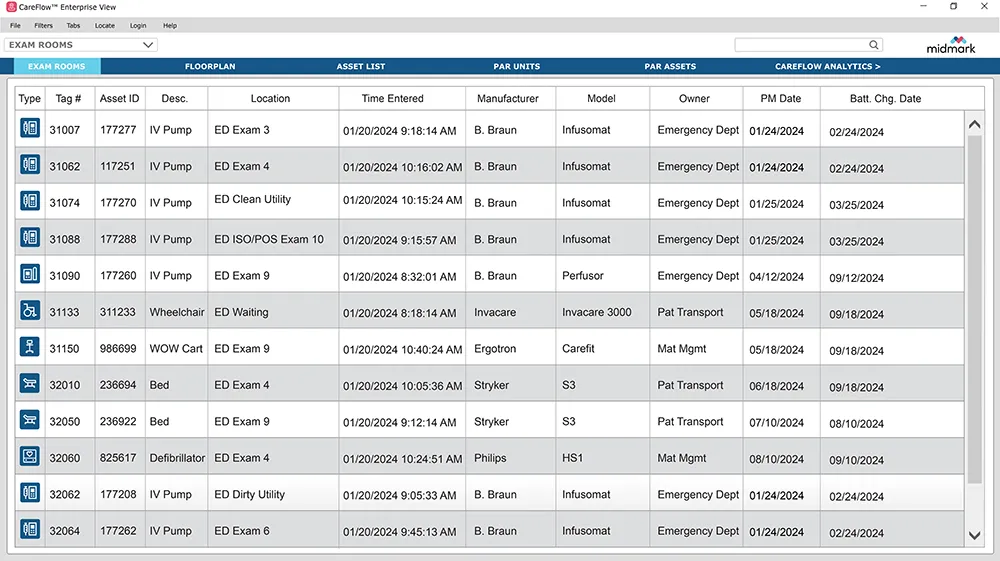Viewport: 1000px width, 561px height.
Task: Switch to the Floorplan tab
Action: tap(210, 67)
